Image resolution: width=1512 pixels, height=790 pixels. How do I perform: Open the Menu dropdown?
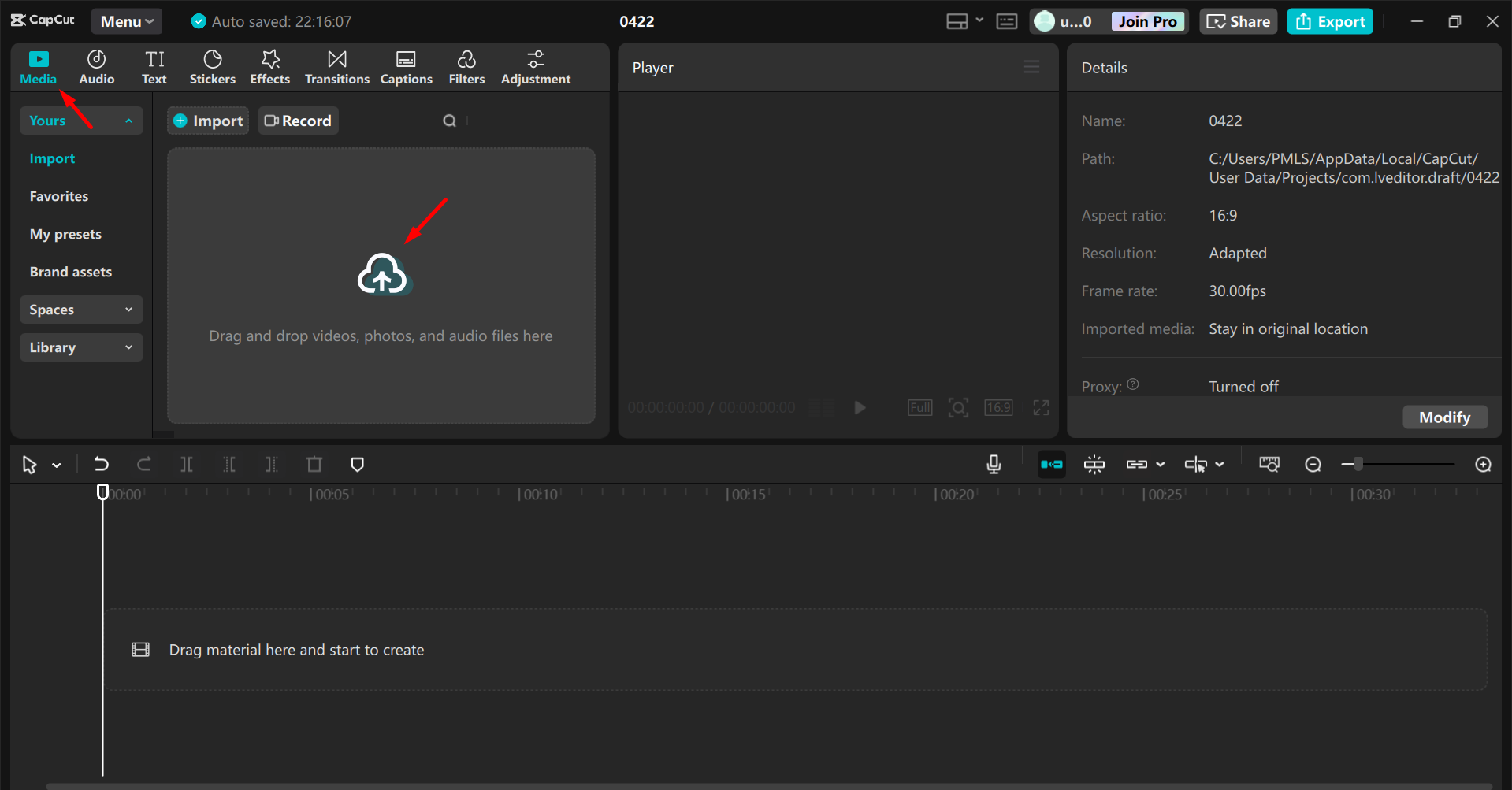126,20
